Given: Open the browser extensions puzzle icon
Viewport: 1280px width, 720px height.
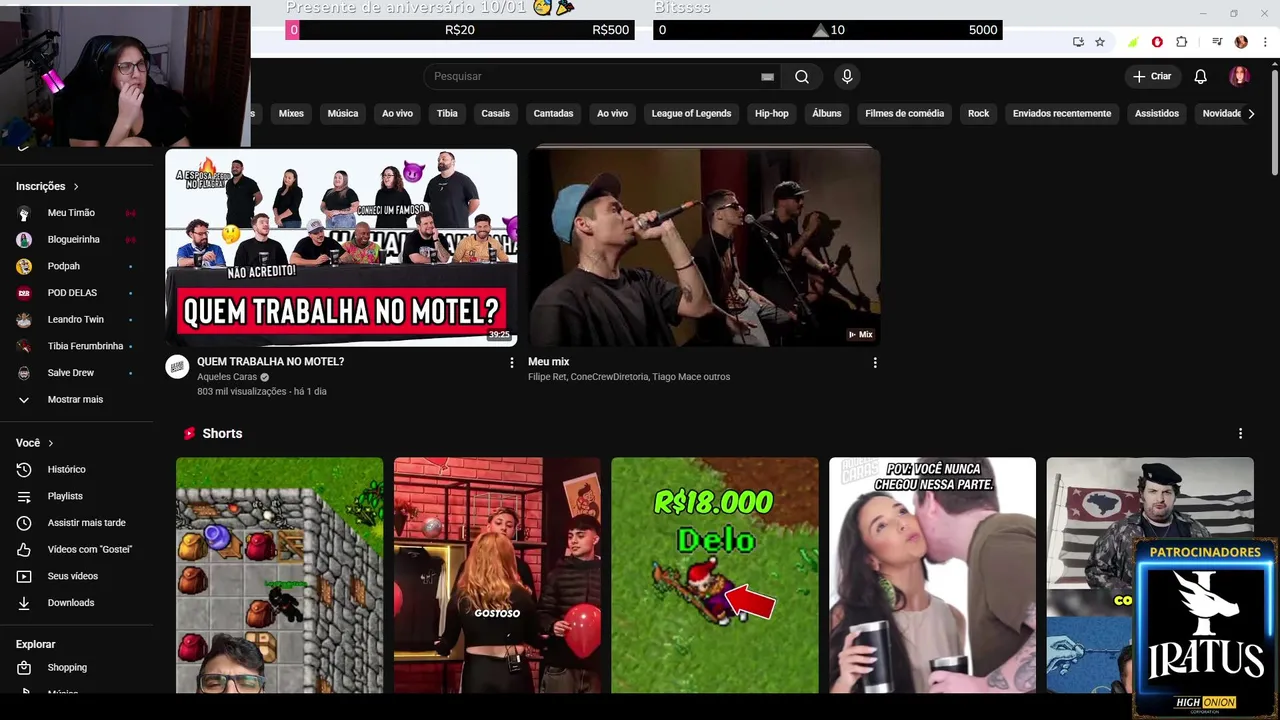Looking at the screenshot, I should point(1181,42).
